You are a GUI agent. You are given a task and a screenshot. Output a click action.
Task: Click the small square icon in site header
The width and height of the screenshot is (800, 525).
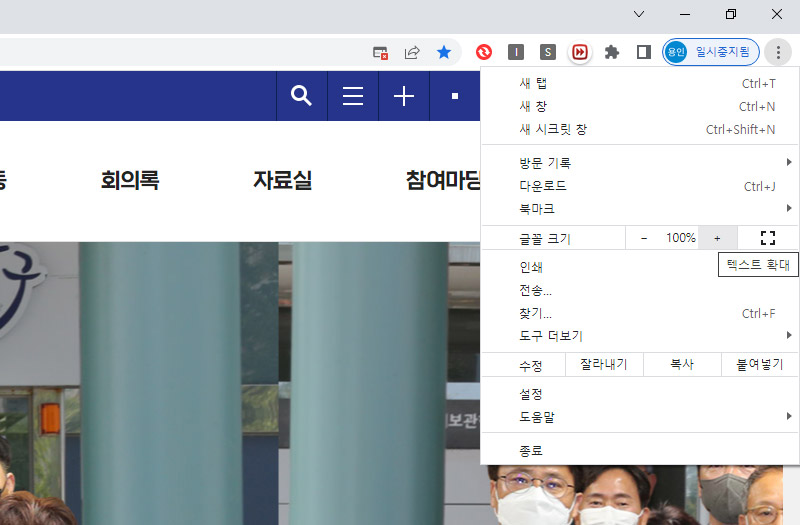click(455, 96)
